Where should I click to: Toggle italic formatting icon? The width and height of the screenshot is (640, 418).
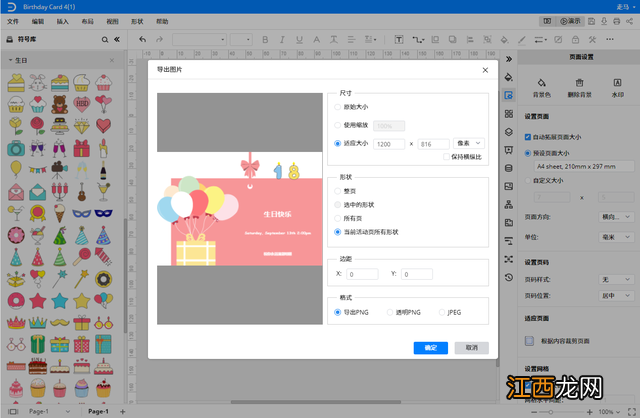coord(282,40)
